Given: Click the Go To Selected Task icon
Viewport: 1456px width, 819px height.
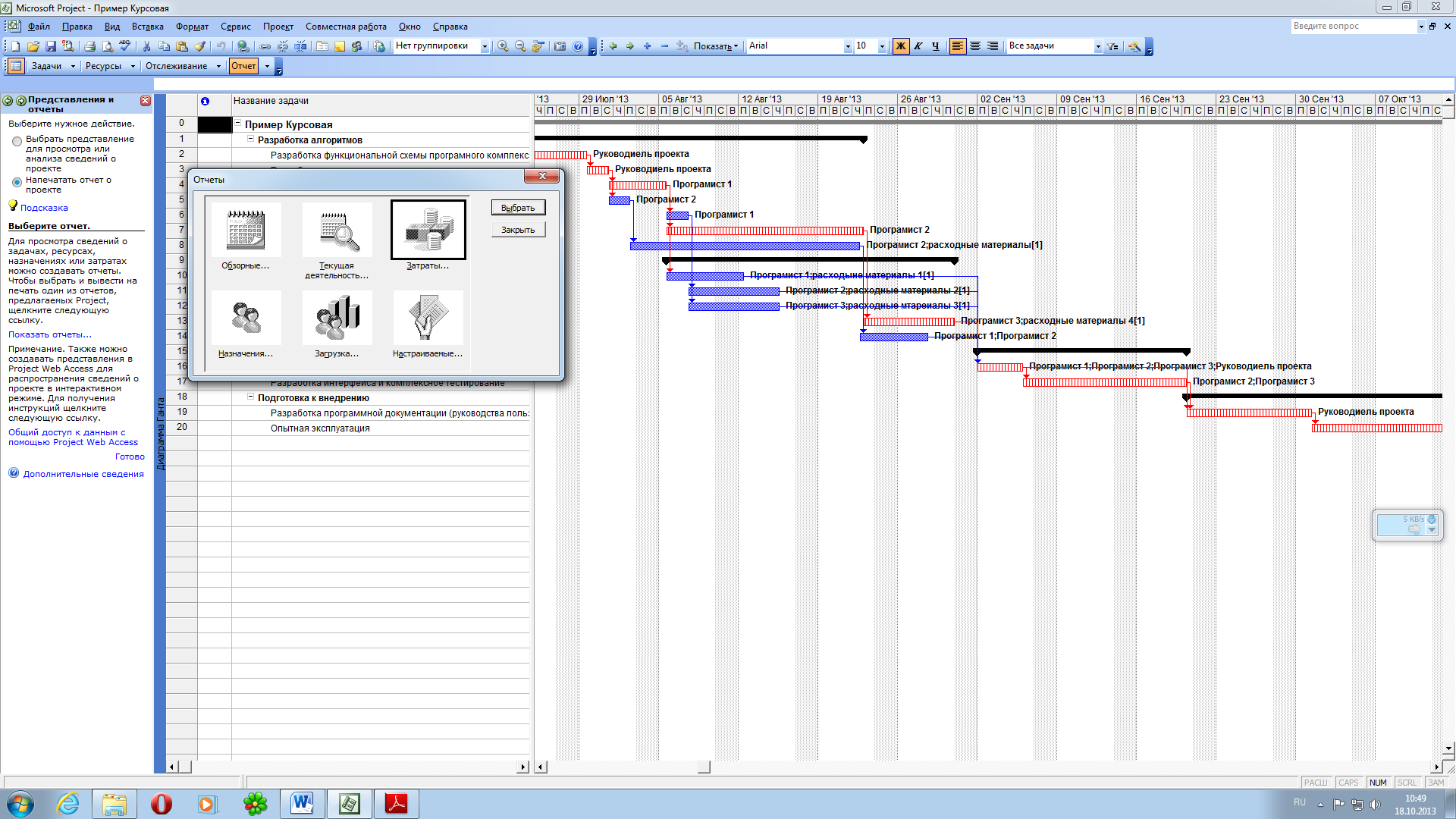Looking at the screenshot, I should pyautogui.click(x=538, y=46).
